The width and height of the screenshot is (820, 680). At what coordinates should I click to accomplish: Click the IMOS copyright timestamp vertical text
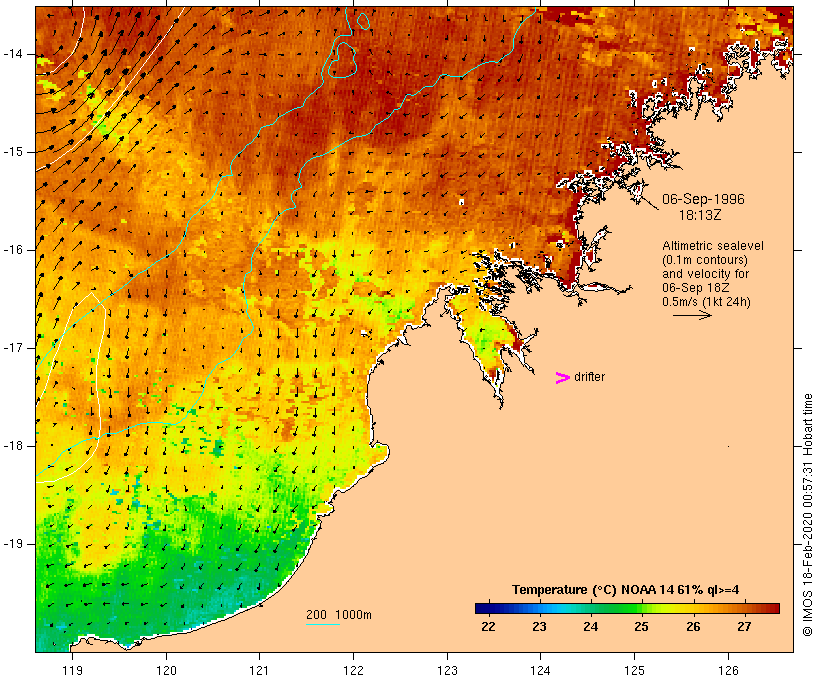coord(807,515)
